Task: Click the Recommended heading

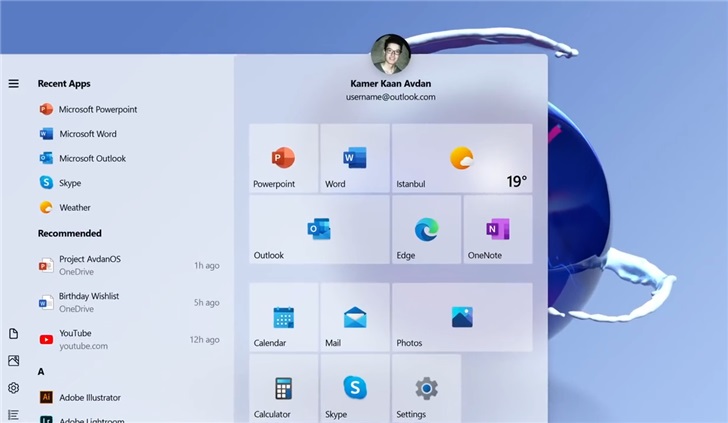Action: tap(70, 233)
